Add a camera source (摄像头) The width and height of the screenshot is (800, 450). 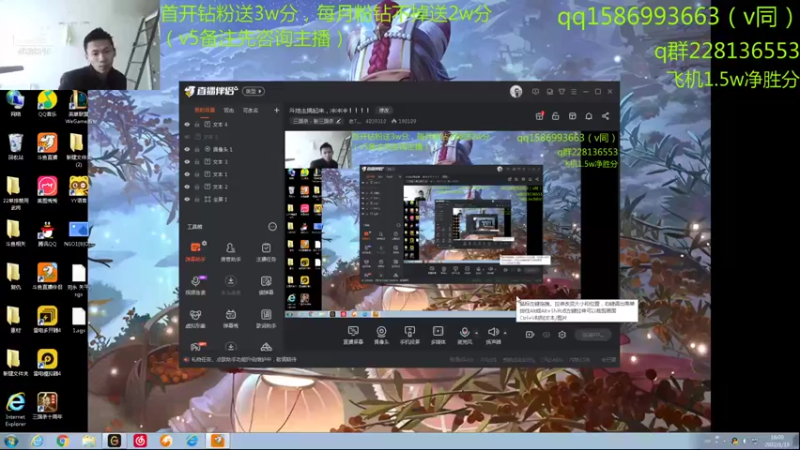coord(381,335)
